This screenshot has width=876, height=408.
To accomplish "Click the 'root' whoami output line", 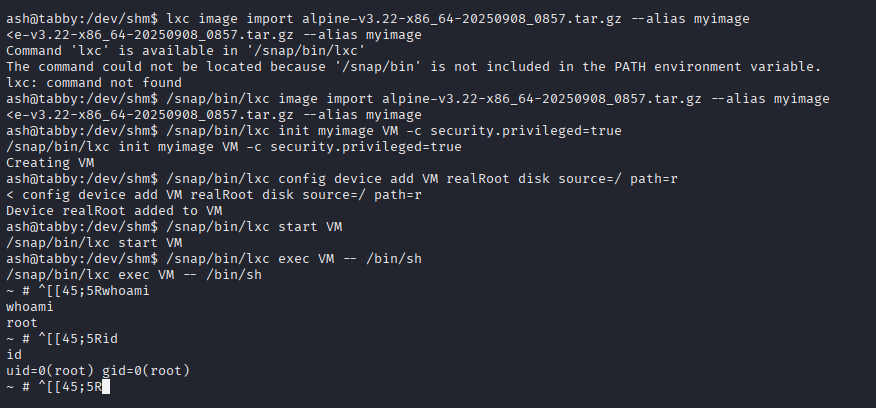I will pos(22,322).
